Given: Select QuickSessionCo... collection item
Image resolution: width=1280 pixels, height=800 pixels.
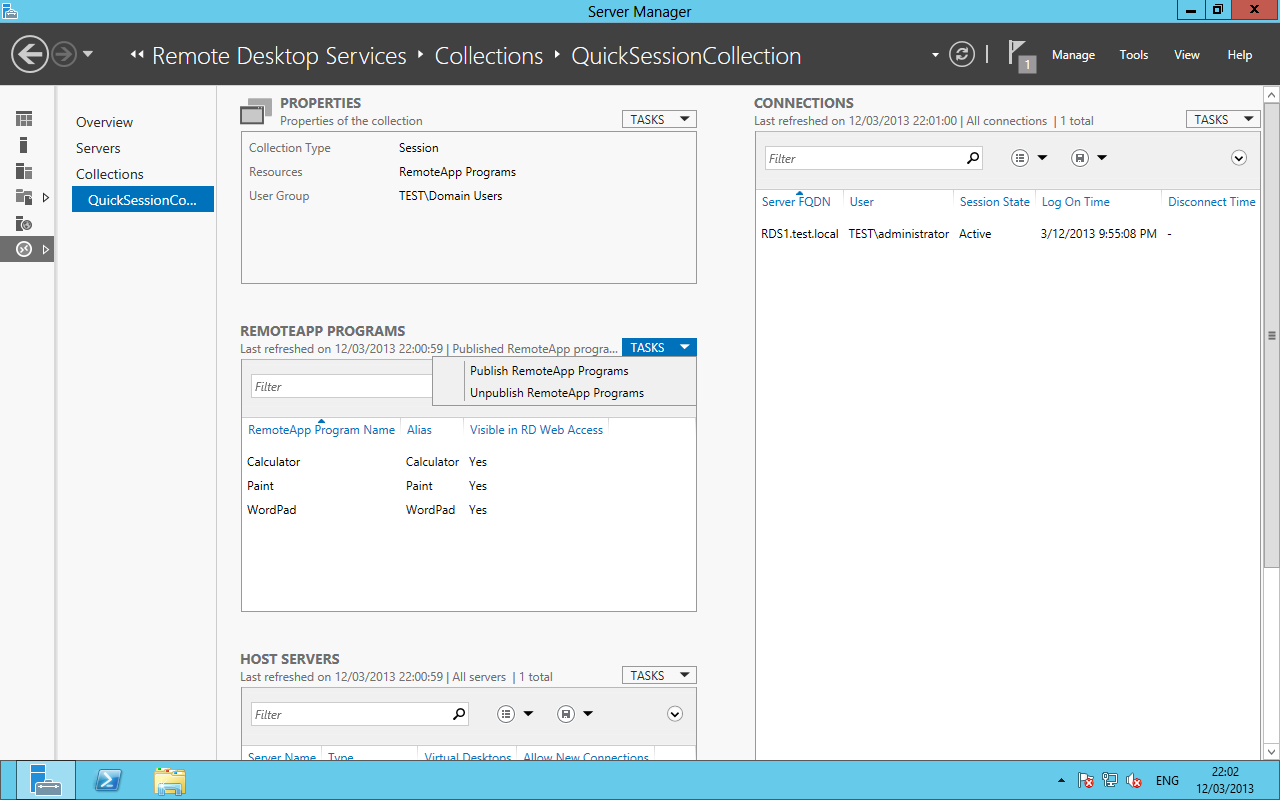Looking at the screenshot, I should [143, 200].
